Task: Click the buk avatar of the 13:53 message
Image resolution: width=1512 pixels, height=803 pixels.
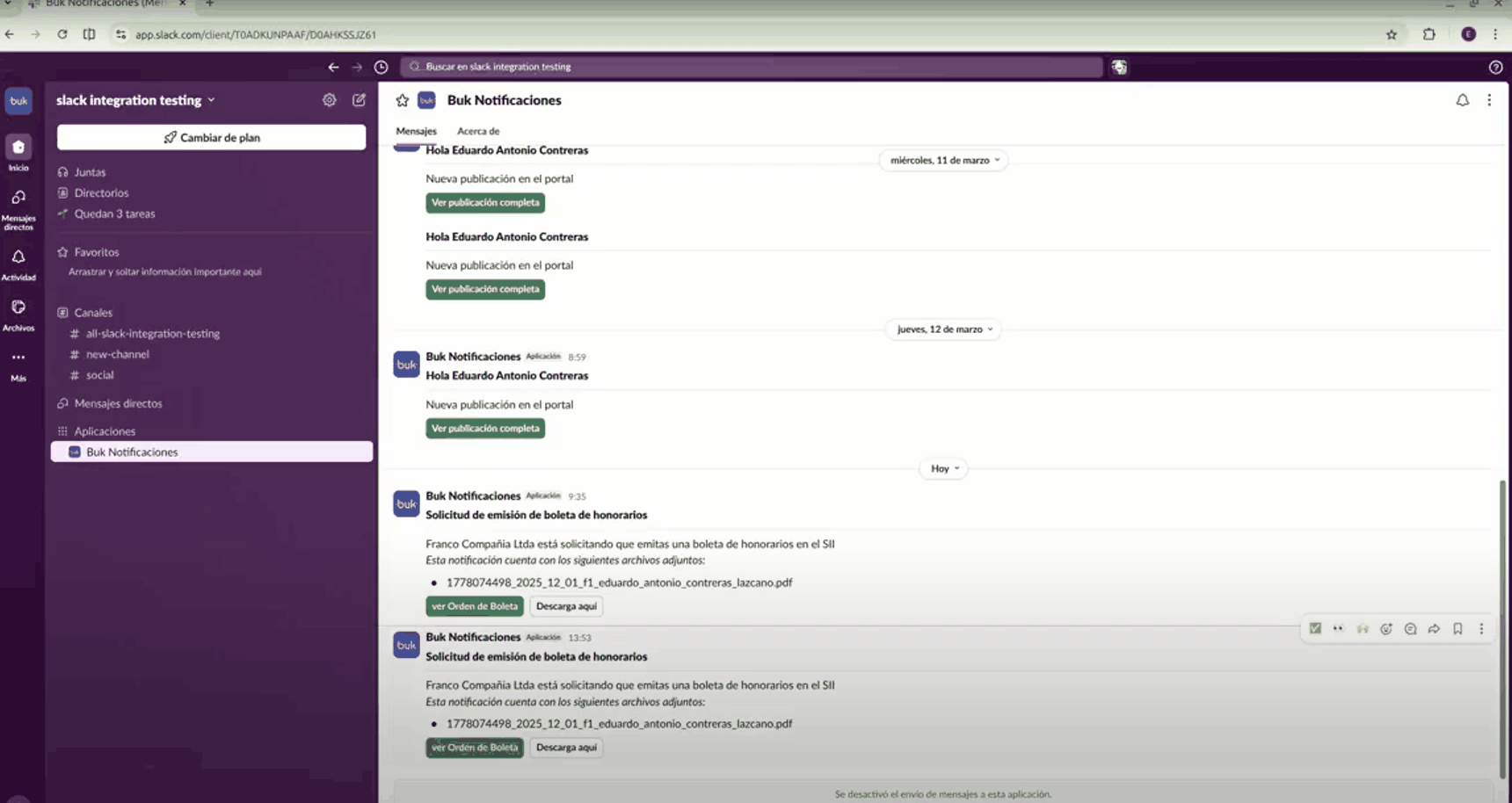Action: coord(406,646)
